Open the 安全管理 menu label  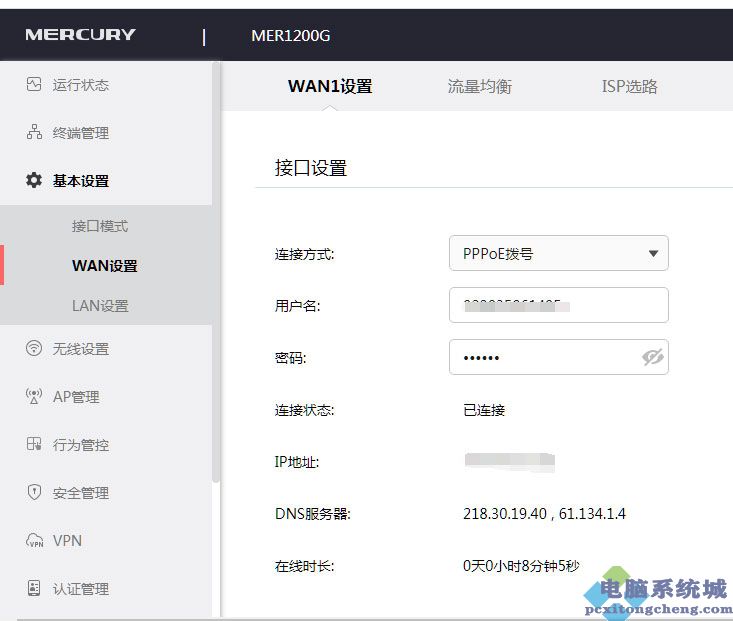pyautogui.click(x=80, y=493)
